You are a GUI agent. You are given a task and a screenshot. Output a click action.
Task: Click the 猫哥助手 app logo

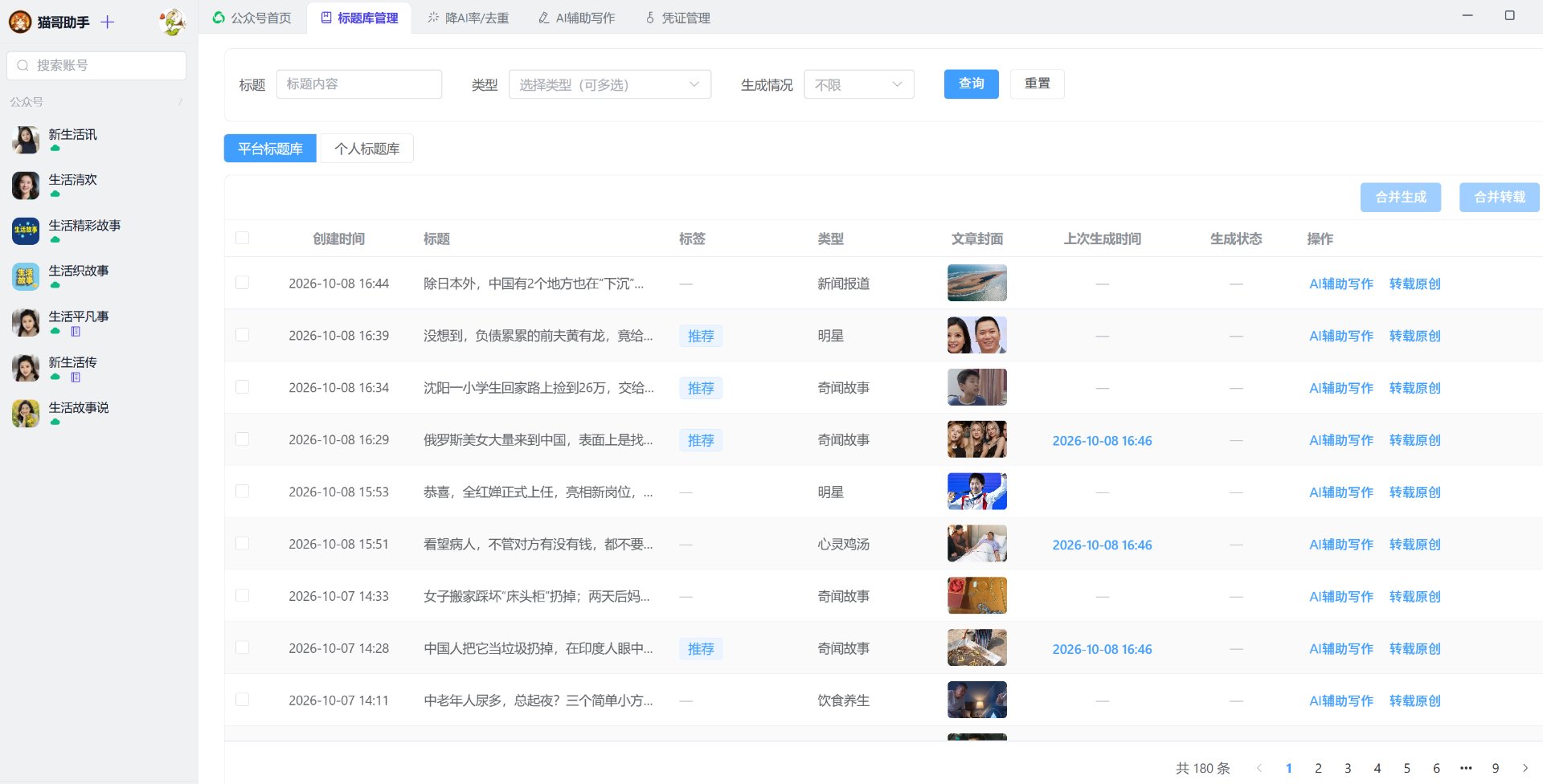[x=20, y=22]
